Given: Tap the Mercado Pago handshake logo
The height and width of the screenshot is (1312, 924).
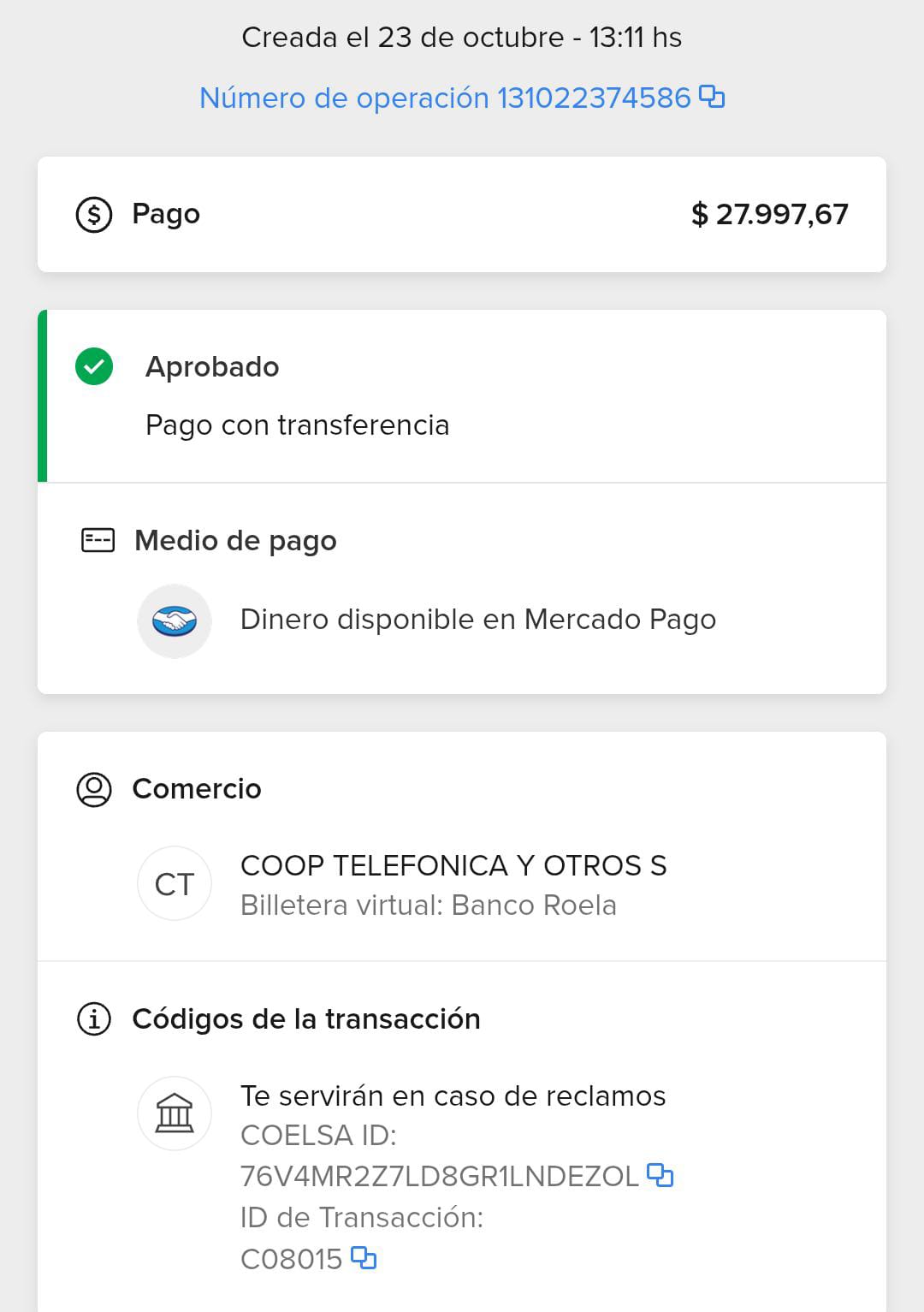Looking at the screenshot, I should coord(175,620).
